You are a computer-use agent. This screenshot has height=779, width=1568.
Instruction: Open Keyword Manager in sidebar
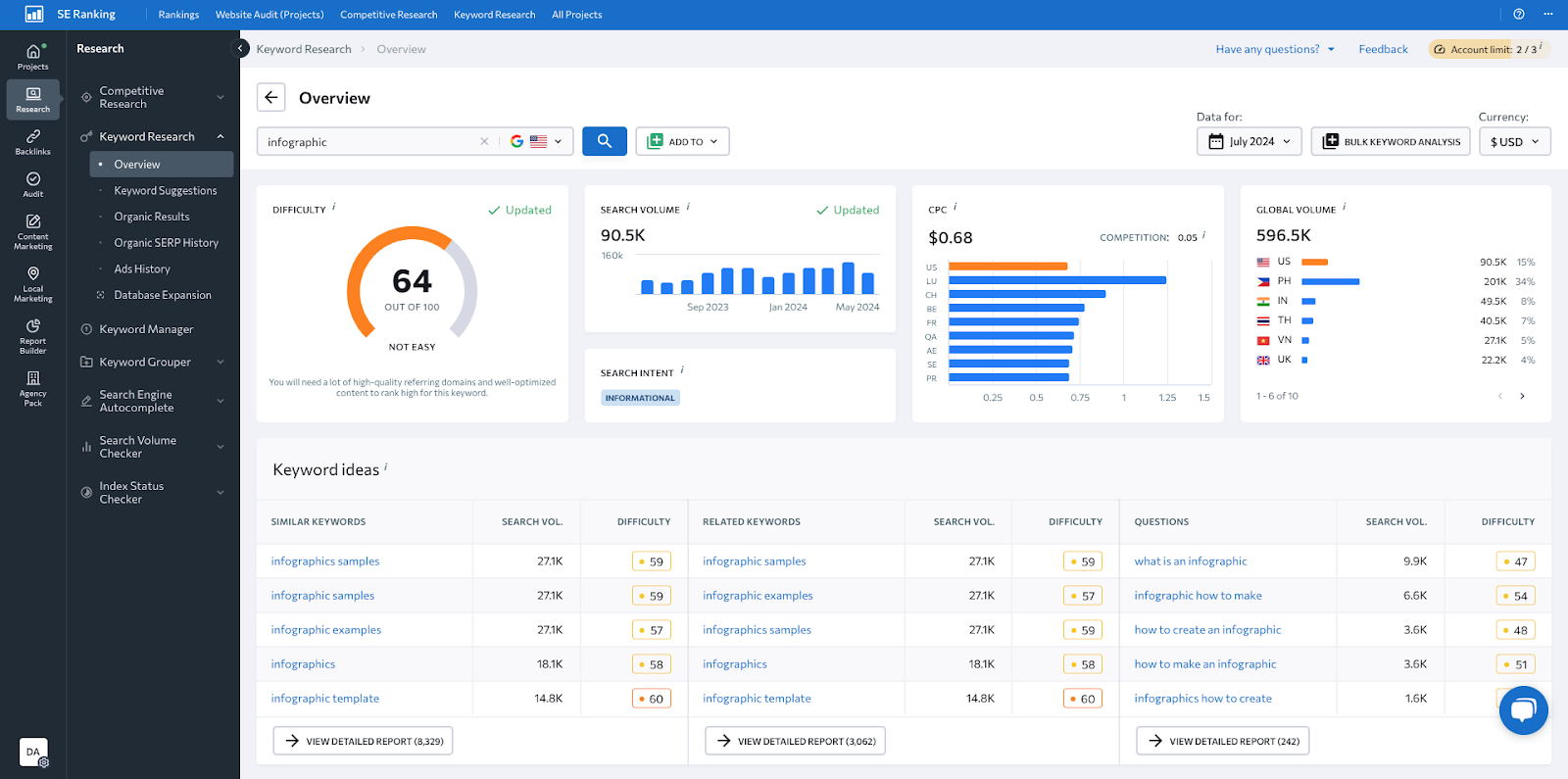click(x=146, y=329)
